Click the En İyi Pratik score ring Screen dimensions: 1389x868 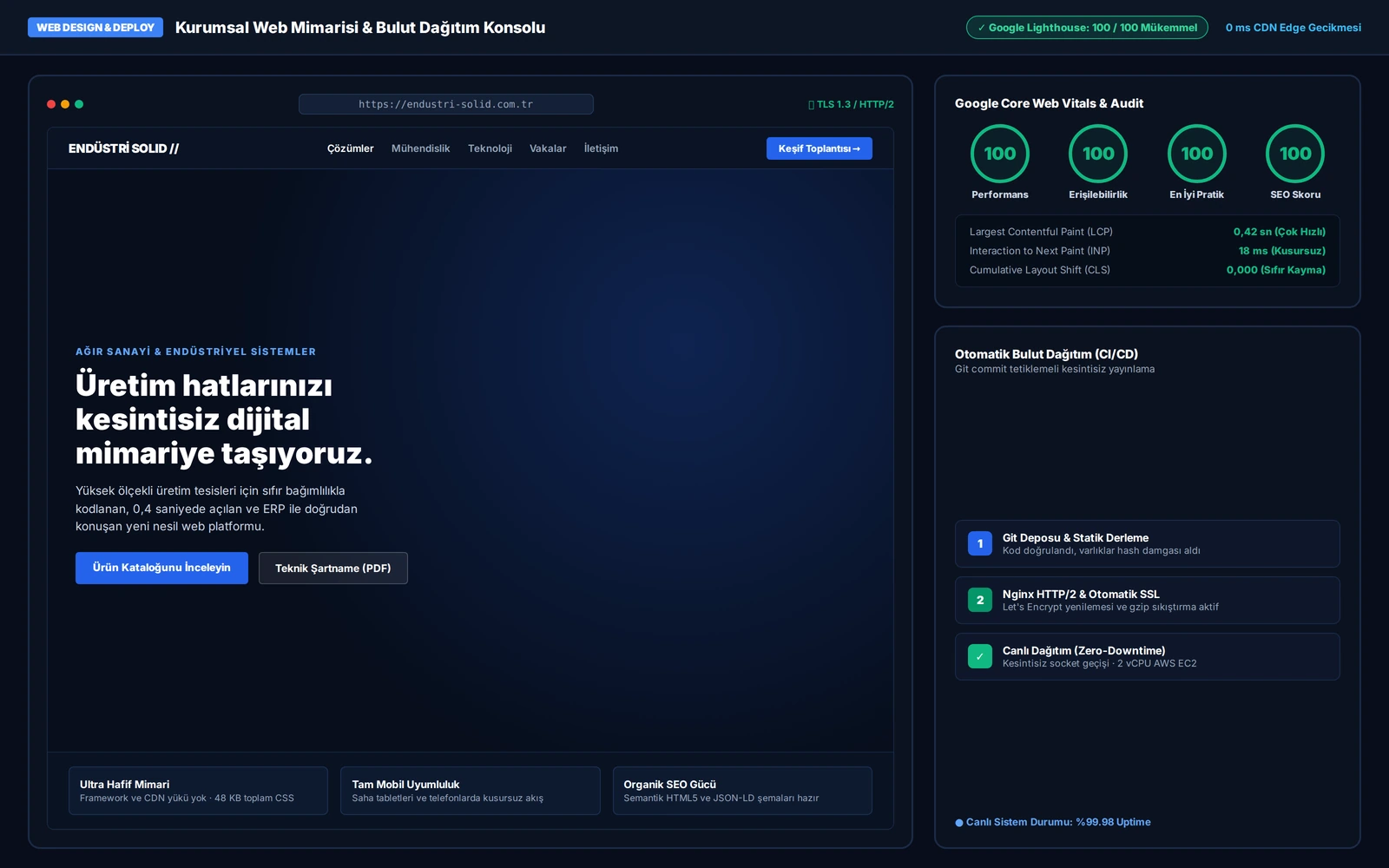point(1197,154)
